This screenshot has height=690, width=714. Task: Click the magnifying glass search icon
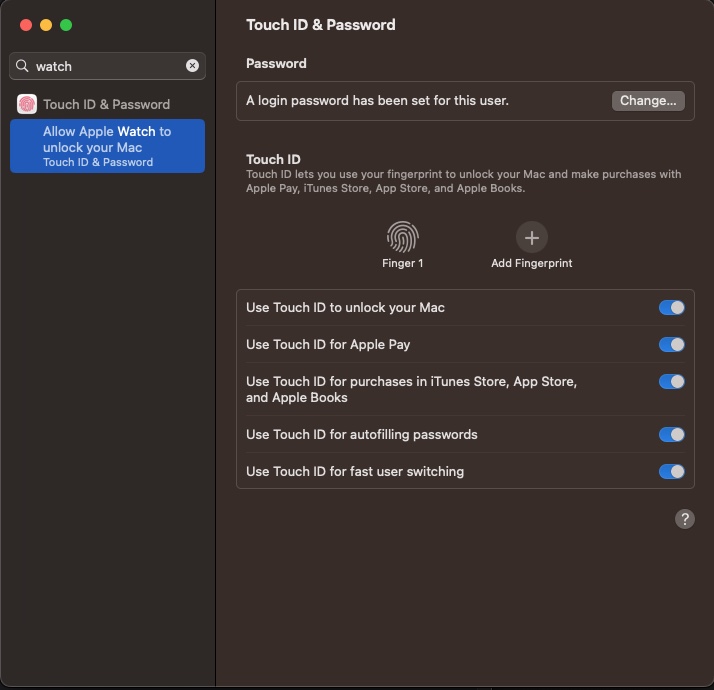tap(22, 66)
